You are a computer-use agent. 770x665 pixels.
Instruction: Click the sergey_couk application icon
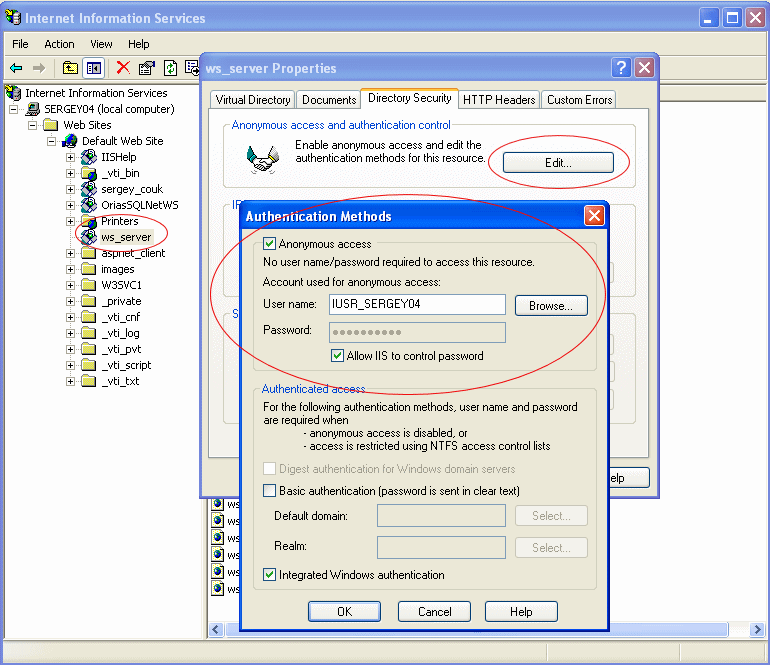point(88,189)
